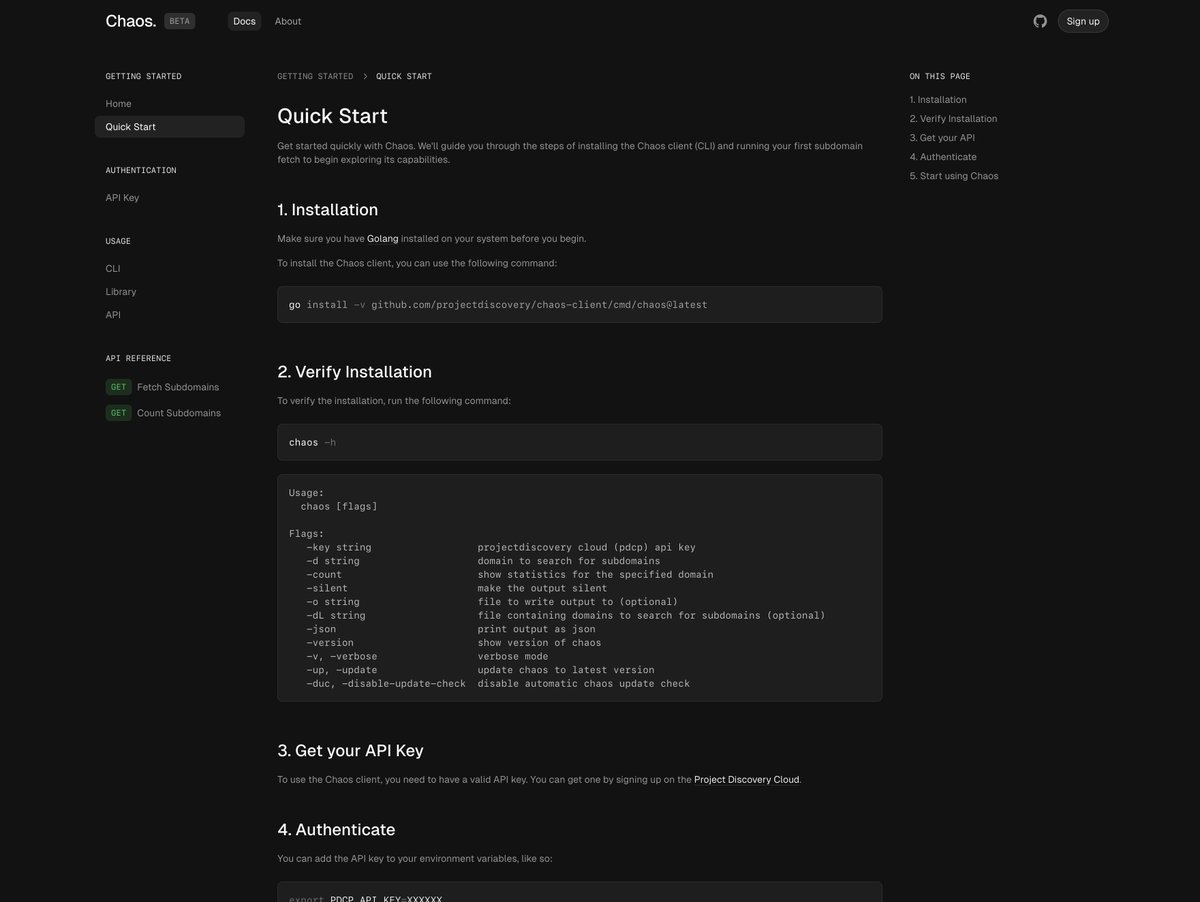Click the go install command code block

tap(580, 305)
